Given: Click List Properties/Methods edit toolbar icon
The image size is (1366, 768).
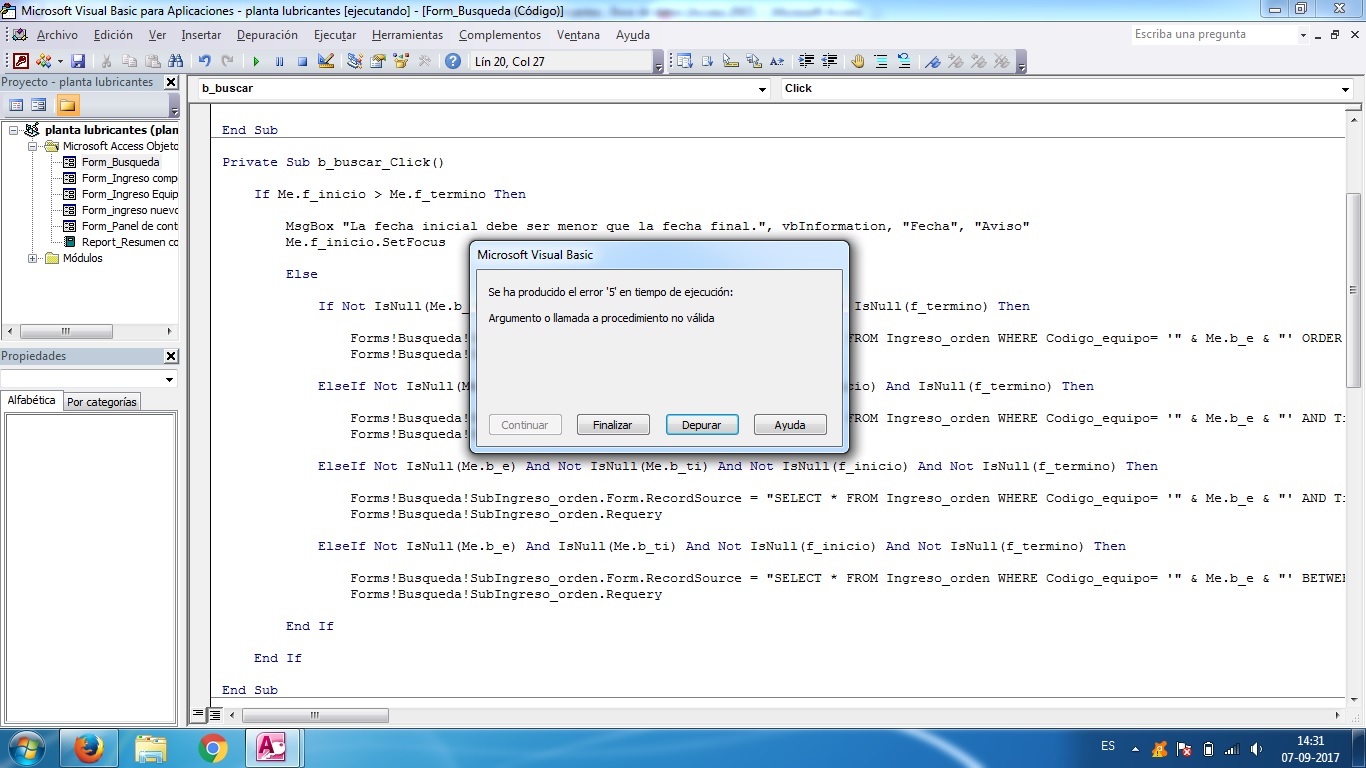Looking at the screenshot, I should click(x=685, y=61).
